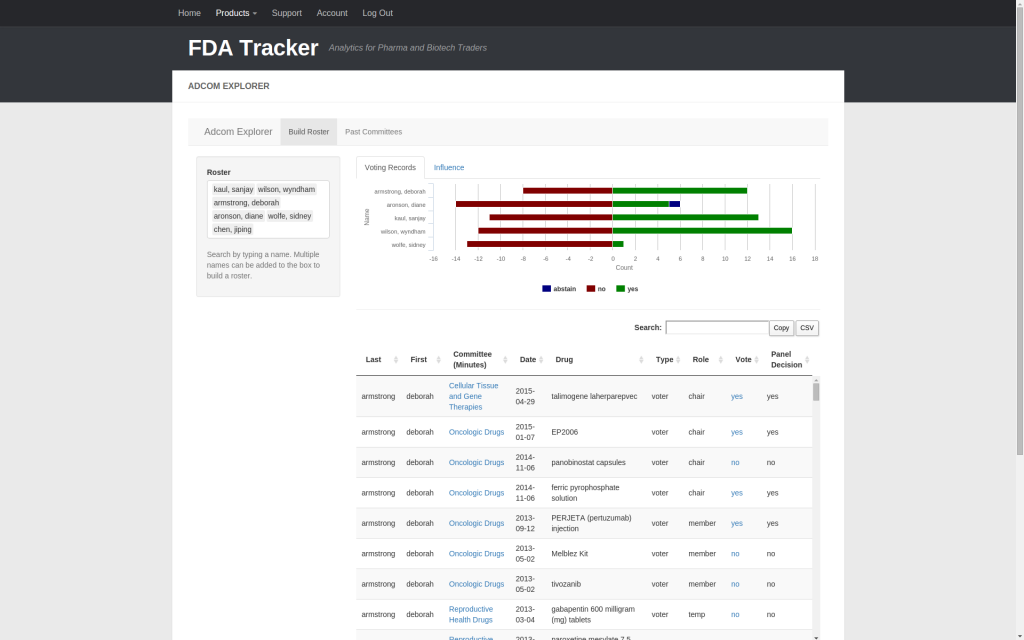Click the table scrollbar down arrow
Viewport: 1024px width, 640px height.
click(816, 637)
